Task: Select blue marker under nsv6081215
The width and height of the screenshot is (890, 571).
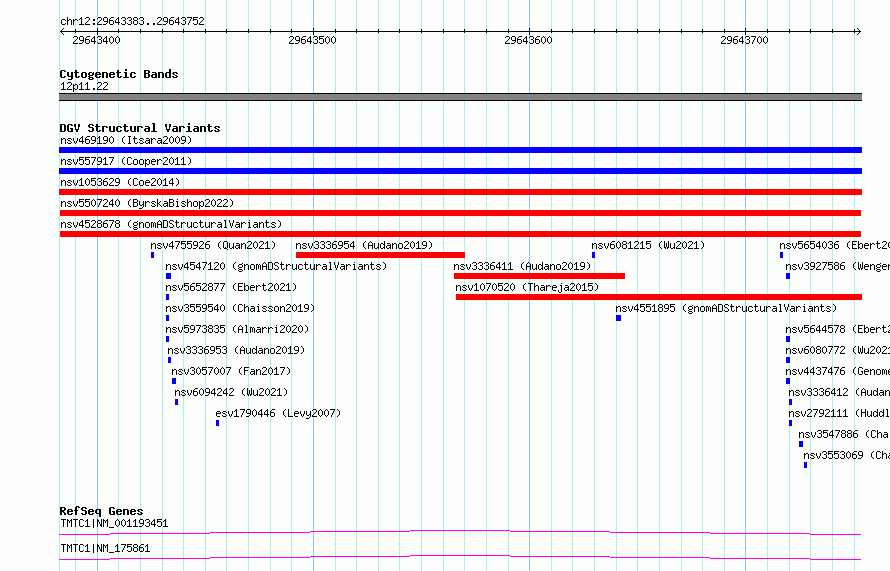Action: point(593,255)
